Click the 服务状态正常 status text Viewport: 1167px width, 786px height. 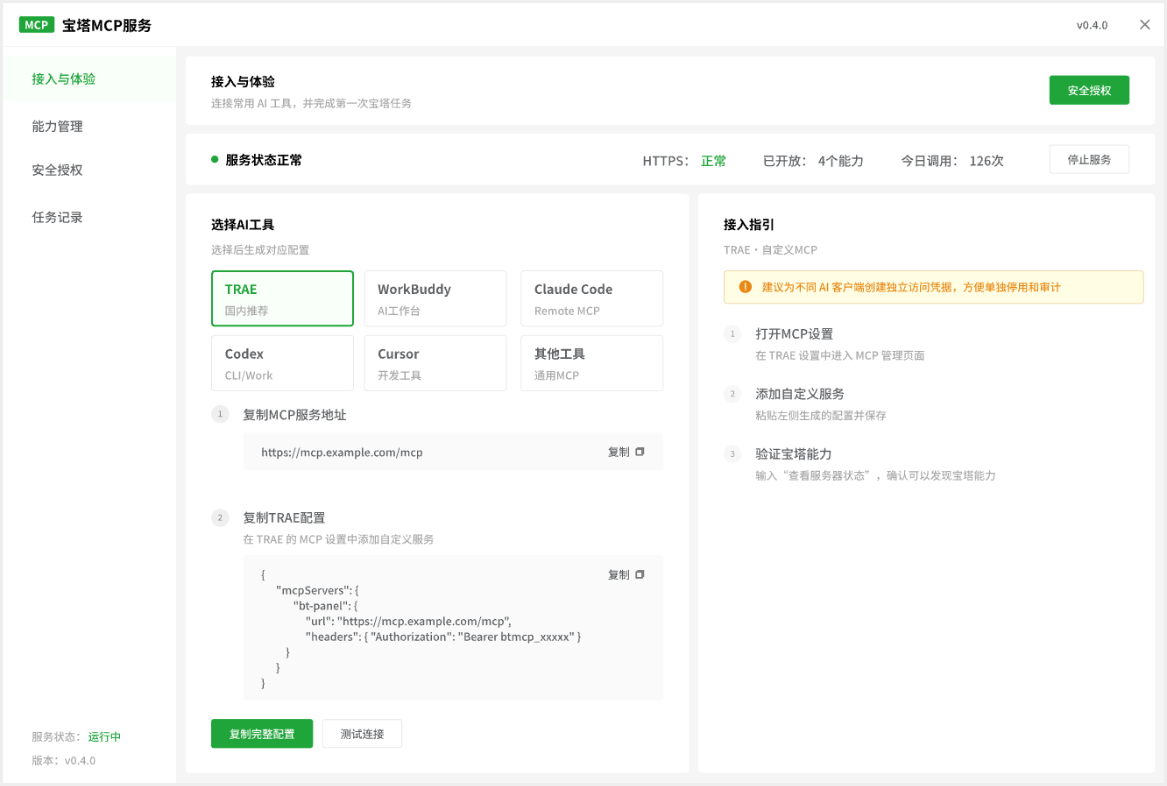pos(263,160)
